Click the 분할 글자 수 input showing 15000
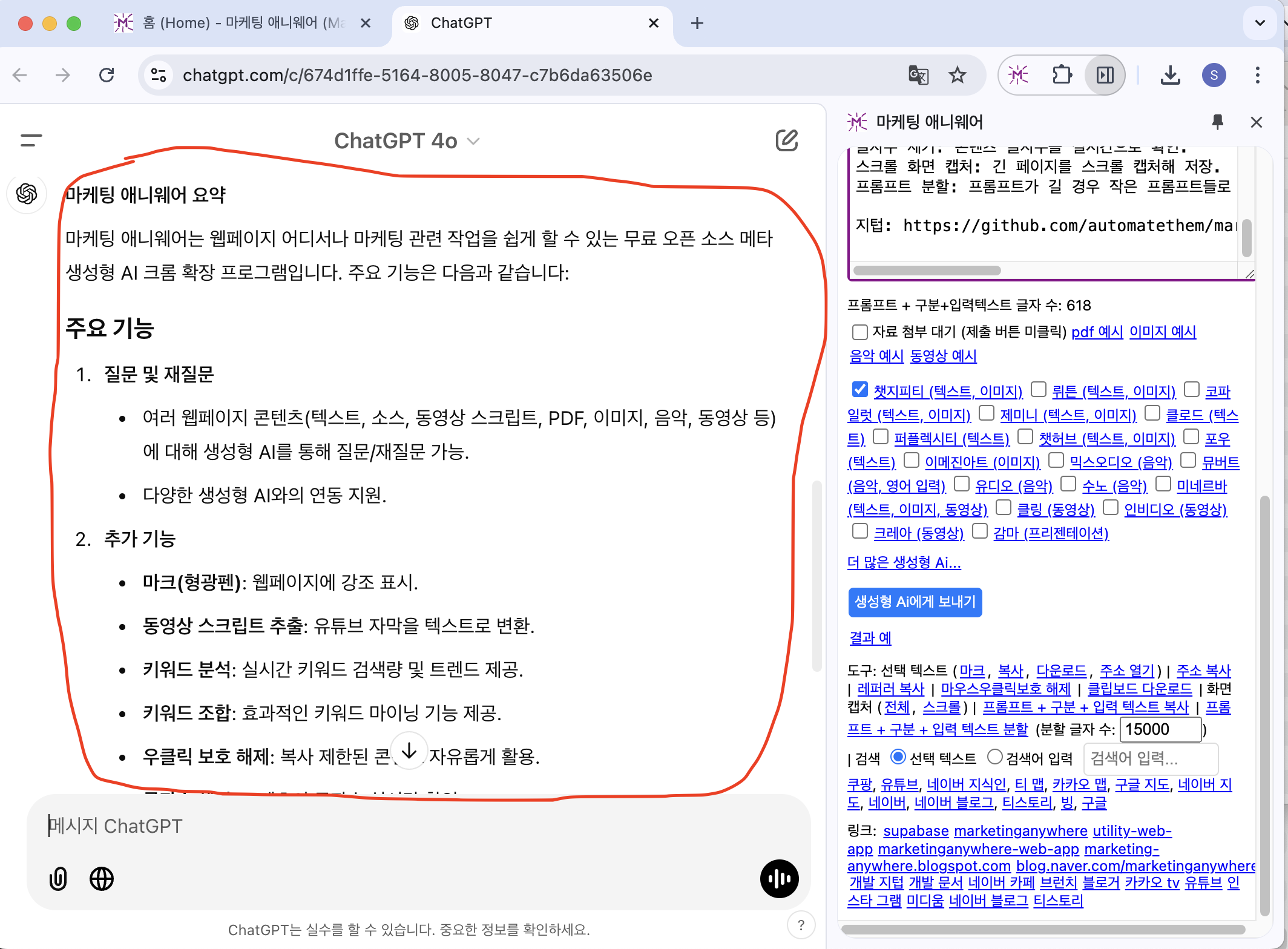Viewport: 1288px width, 949px height. coord(1160,729)
